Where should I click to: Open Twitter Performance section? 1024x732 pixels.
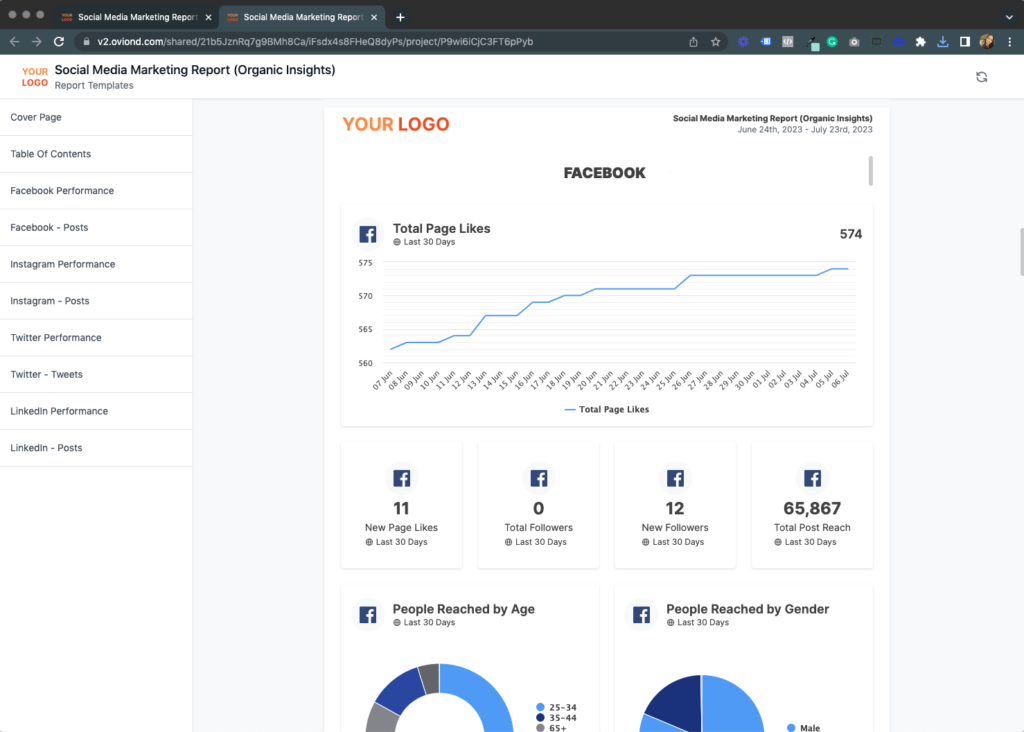click(x=96, y=338)
